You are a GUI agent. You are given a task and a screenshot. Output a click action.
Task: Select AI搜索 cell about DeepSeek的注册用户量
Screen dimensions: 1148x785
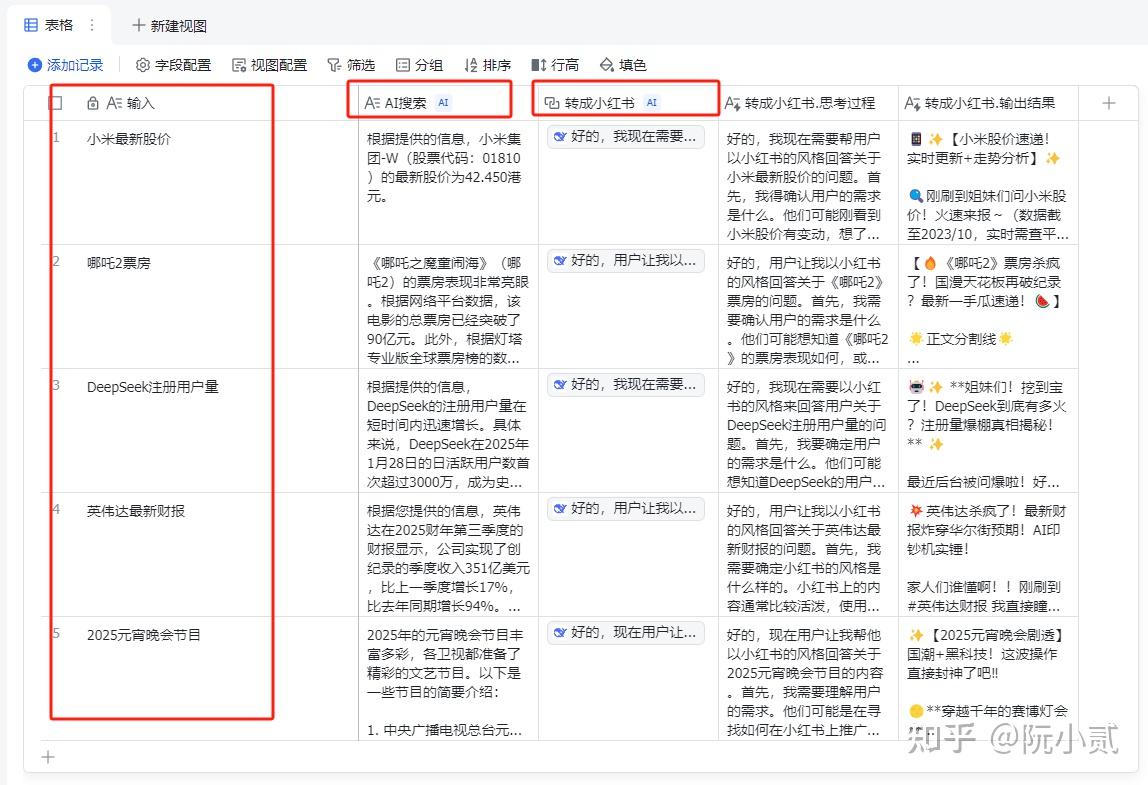pos(448,430)
